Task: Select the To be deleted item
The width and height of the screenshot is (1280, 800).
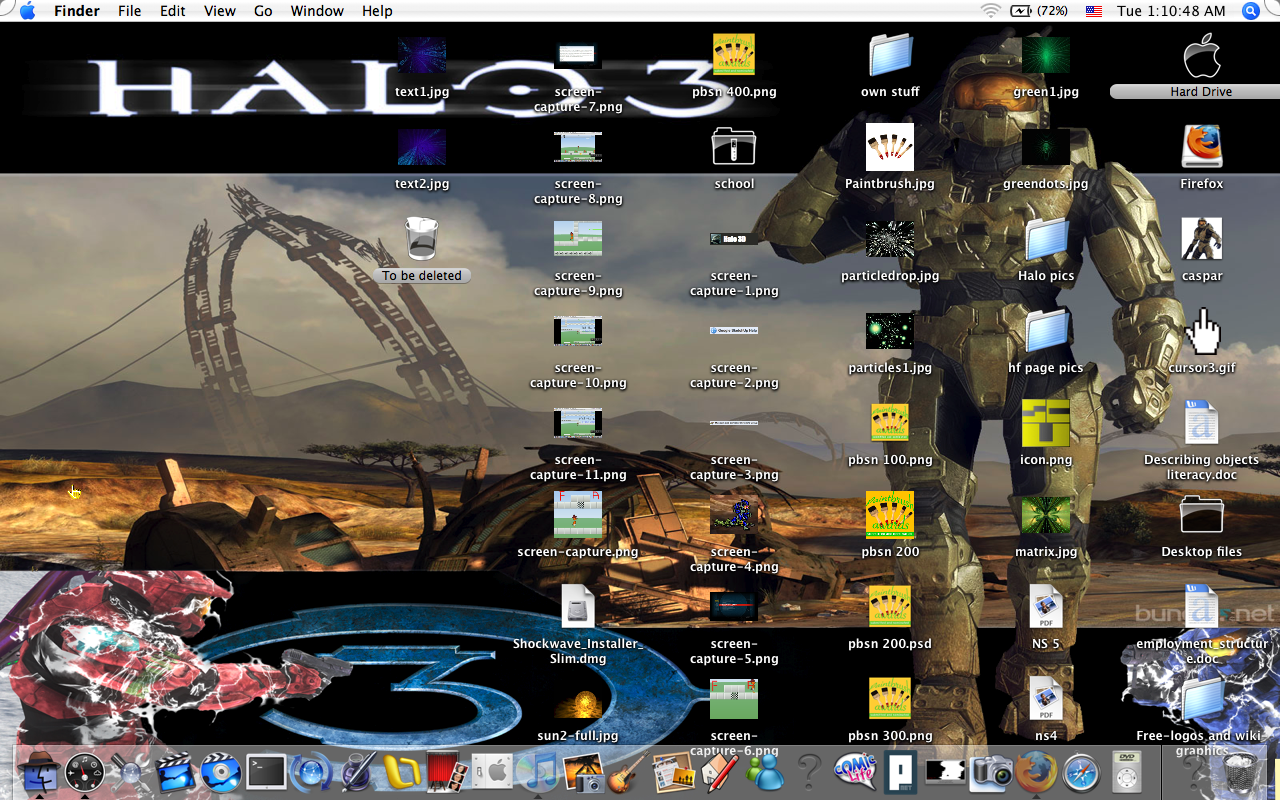Action: 422,240
